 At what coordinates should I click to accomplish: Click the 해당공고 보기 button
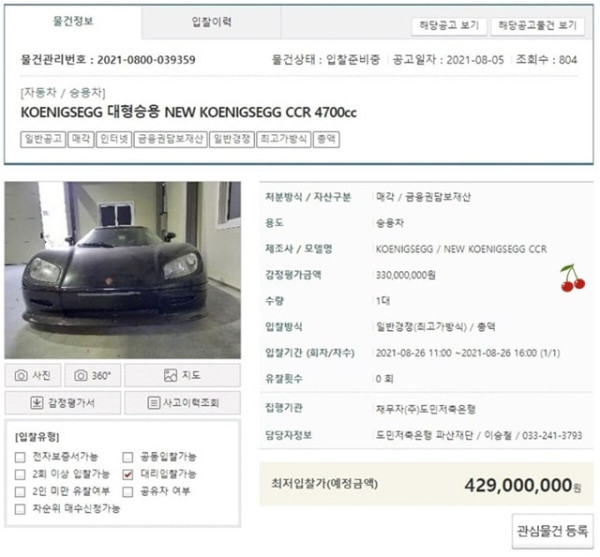[x=449, y=26]
